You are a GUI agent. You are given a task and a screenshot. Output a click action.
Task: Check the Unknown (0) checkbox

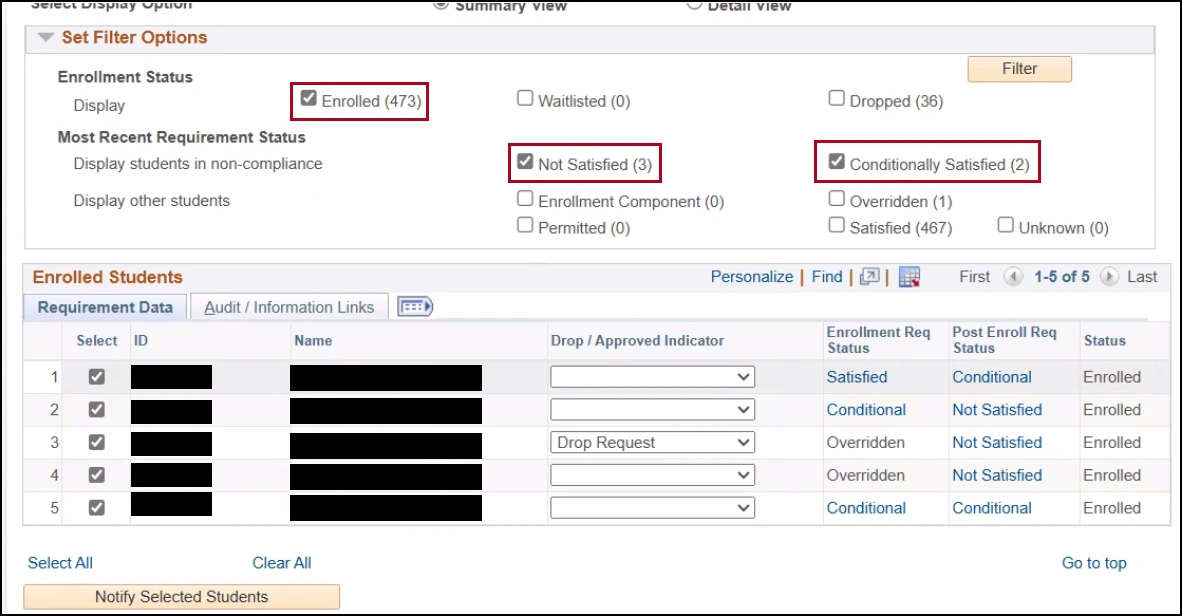(1005, 225)
